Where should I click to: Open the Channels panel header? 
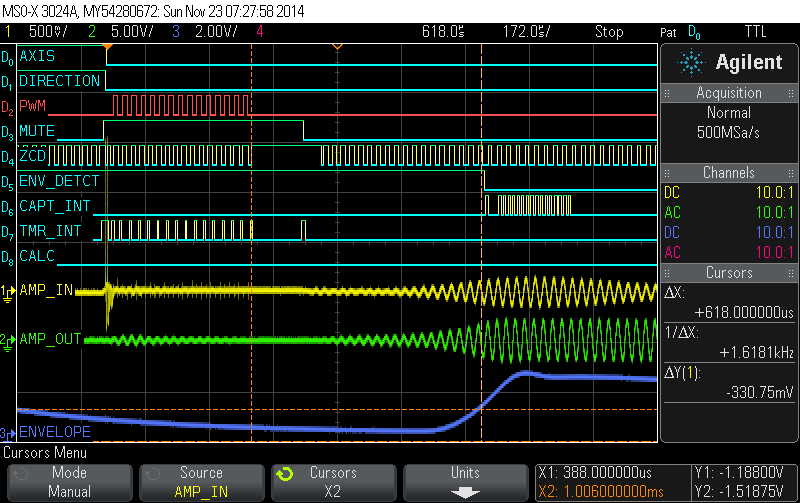[x=729, y=173]
